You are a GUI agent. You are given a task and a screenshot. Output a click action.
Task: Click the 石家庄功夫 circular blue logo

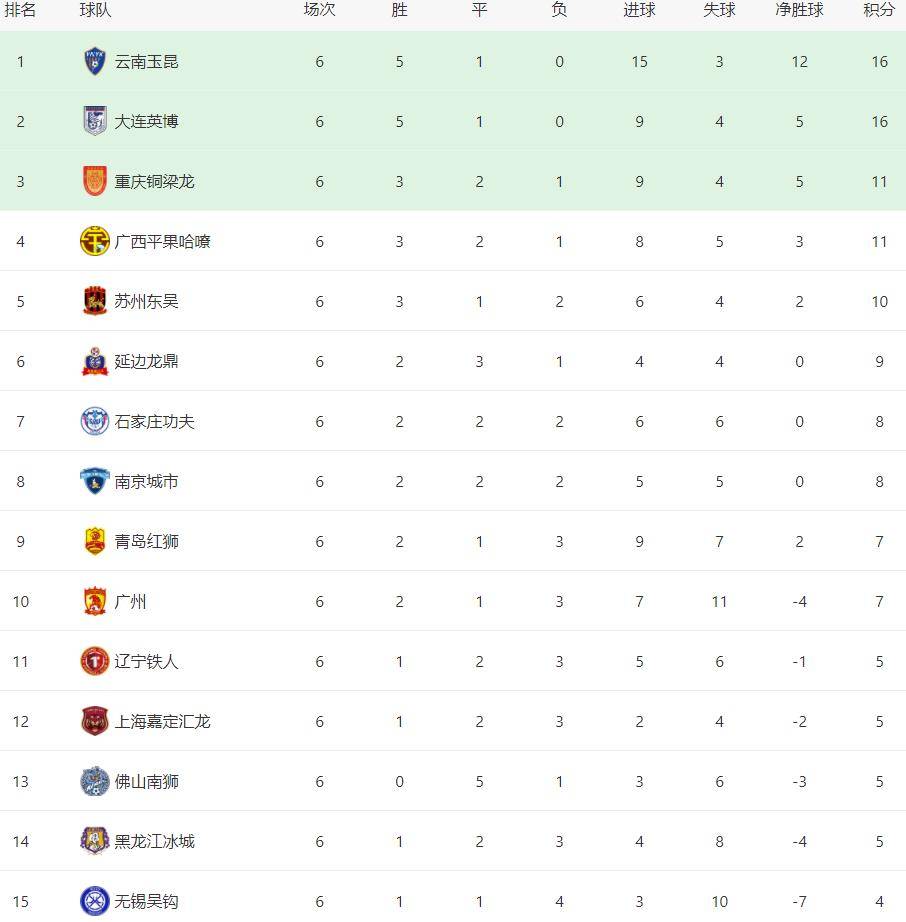coord(95,421)
